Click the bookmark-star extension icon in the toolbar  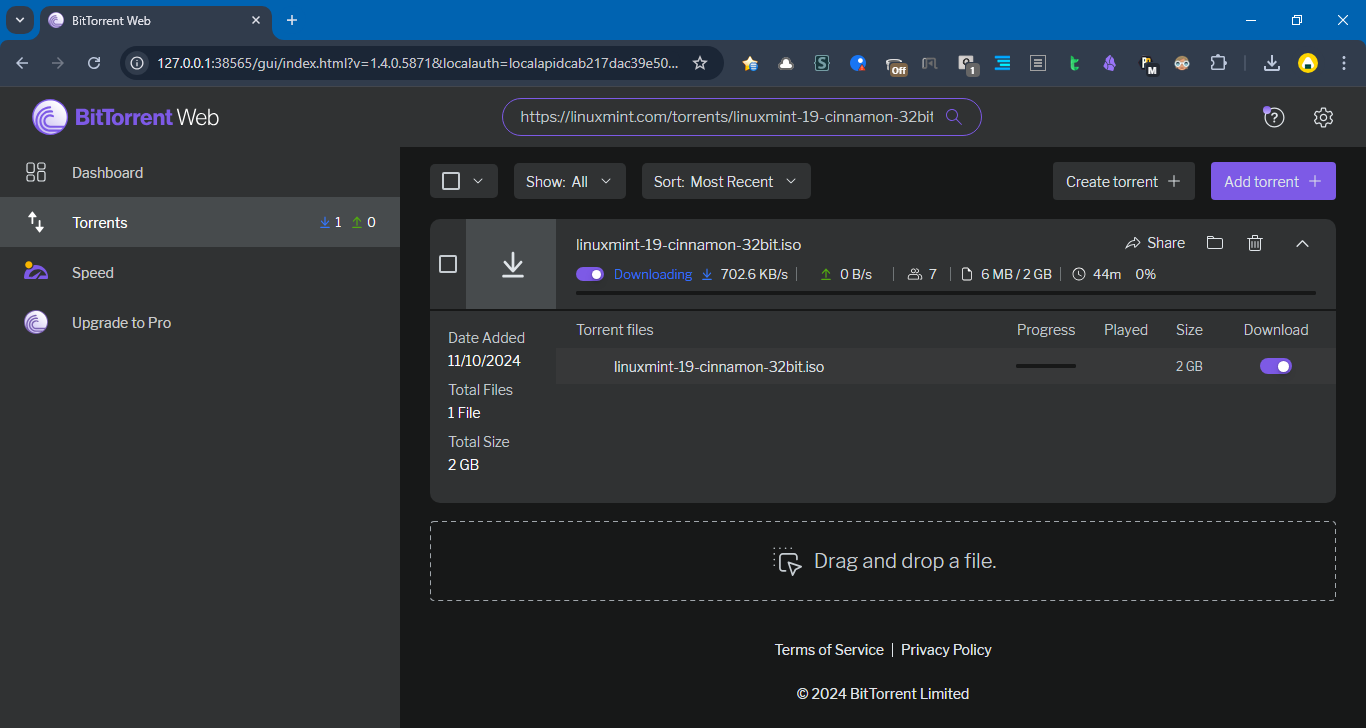[x=750, y=63]
